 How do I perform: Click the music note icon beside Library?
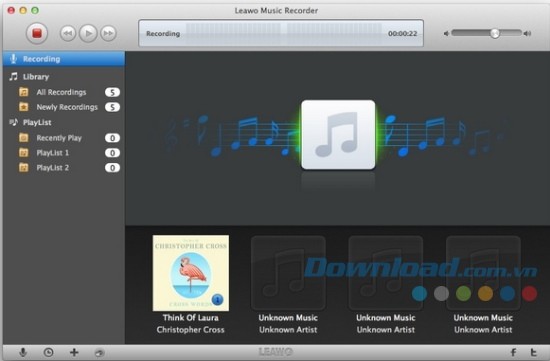point(13,76)
